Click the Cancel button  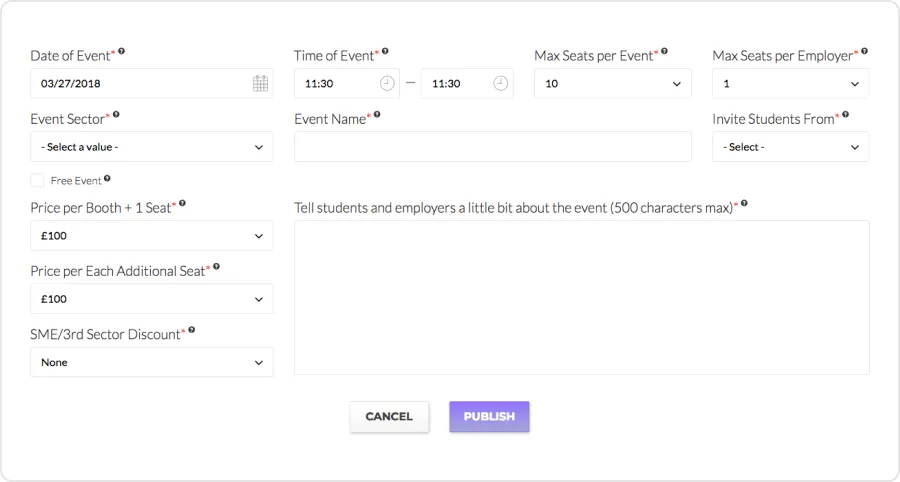click(389, 417)
